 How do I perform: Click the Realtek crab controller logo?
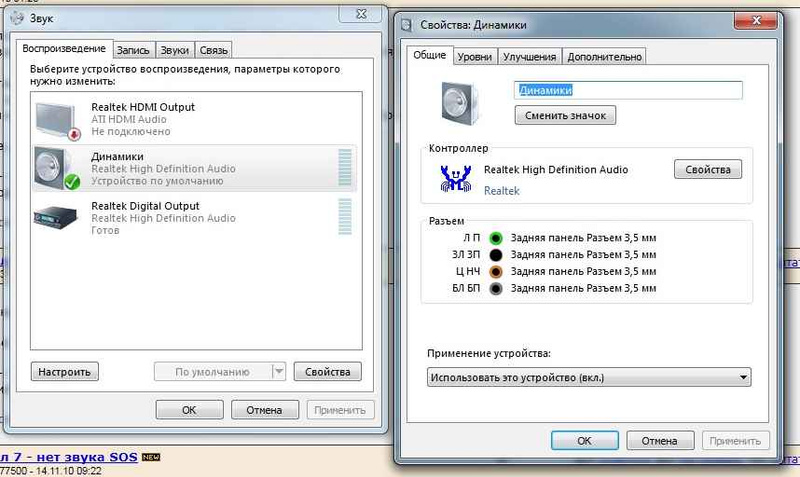pyautogui.click(x=456, y=178)
